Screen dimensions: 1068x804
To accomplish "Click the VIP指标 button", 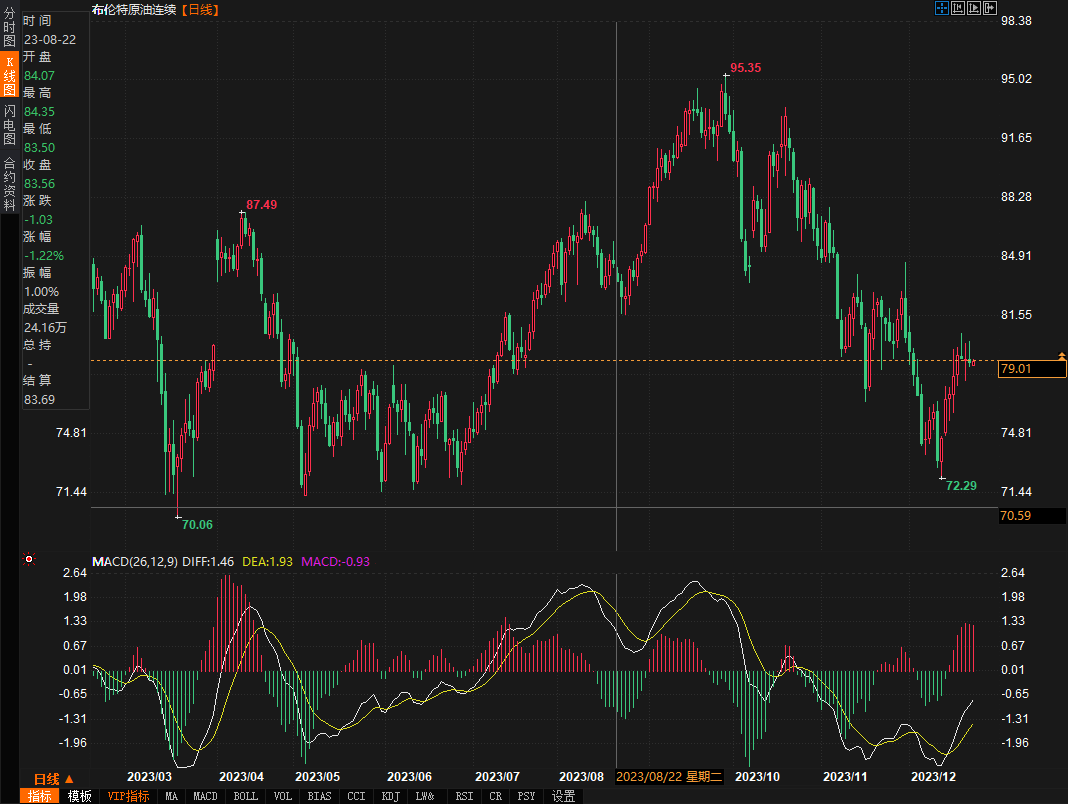I will [128, 796].
